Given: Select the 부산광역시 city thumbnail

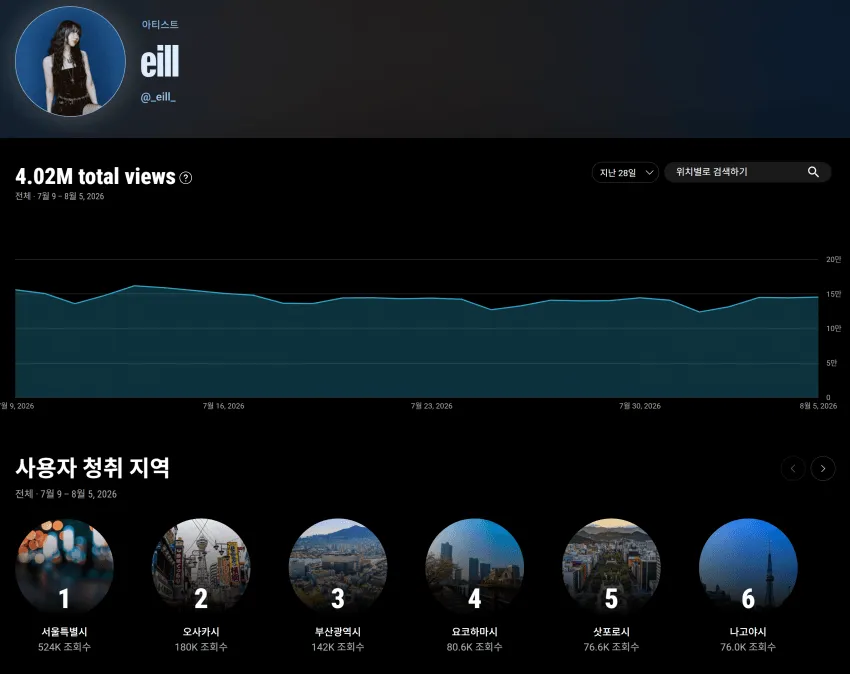Looking at the screenshot, I should coord(338,567).
